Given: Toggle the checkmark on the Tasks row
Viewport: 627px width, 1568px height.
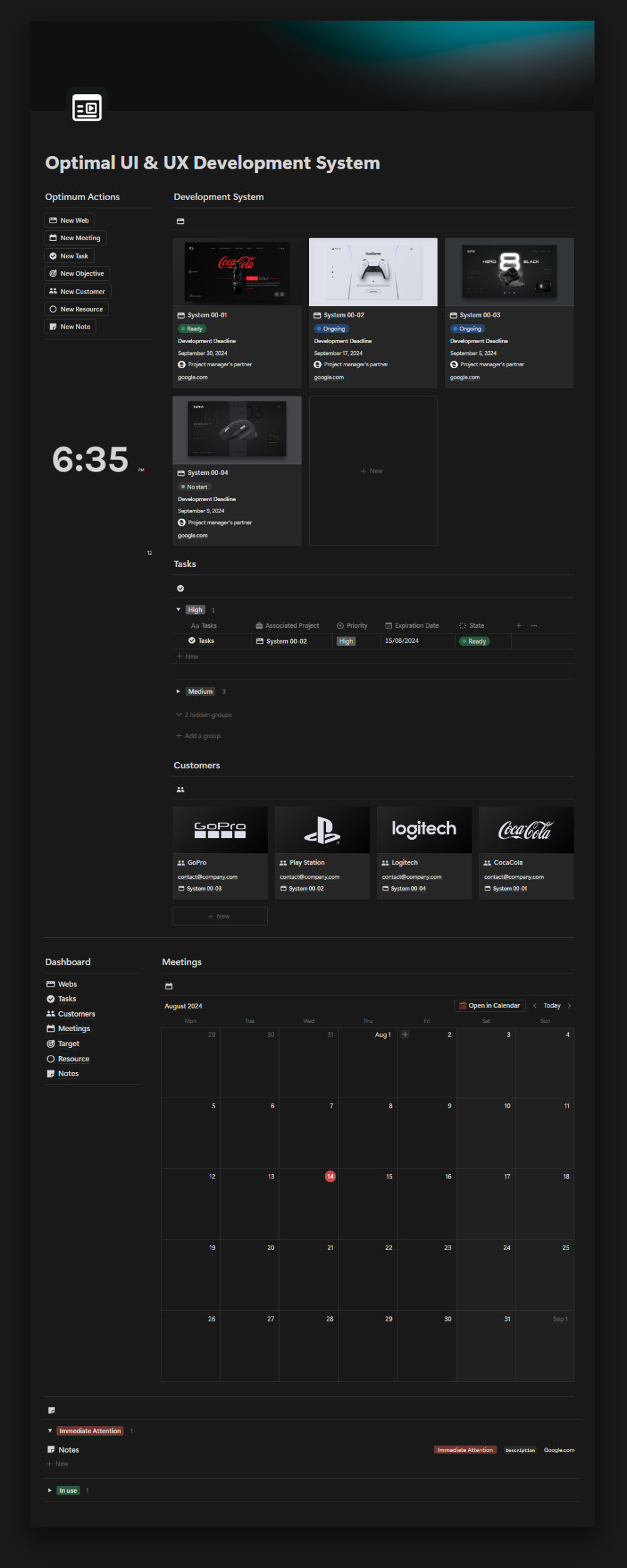Looking at the screenshot, I should 192,640.
